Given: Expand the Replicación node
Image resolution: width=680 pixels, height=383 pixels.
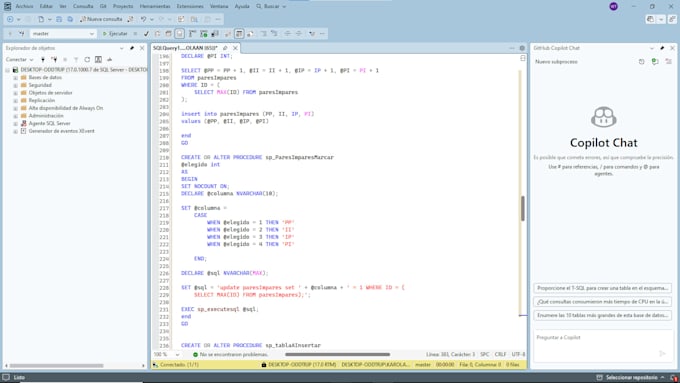Looking at the screenshot, I should point(16,100).
